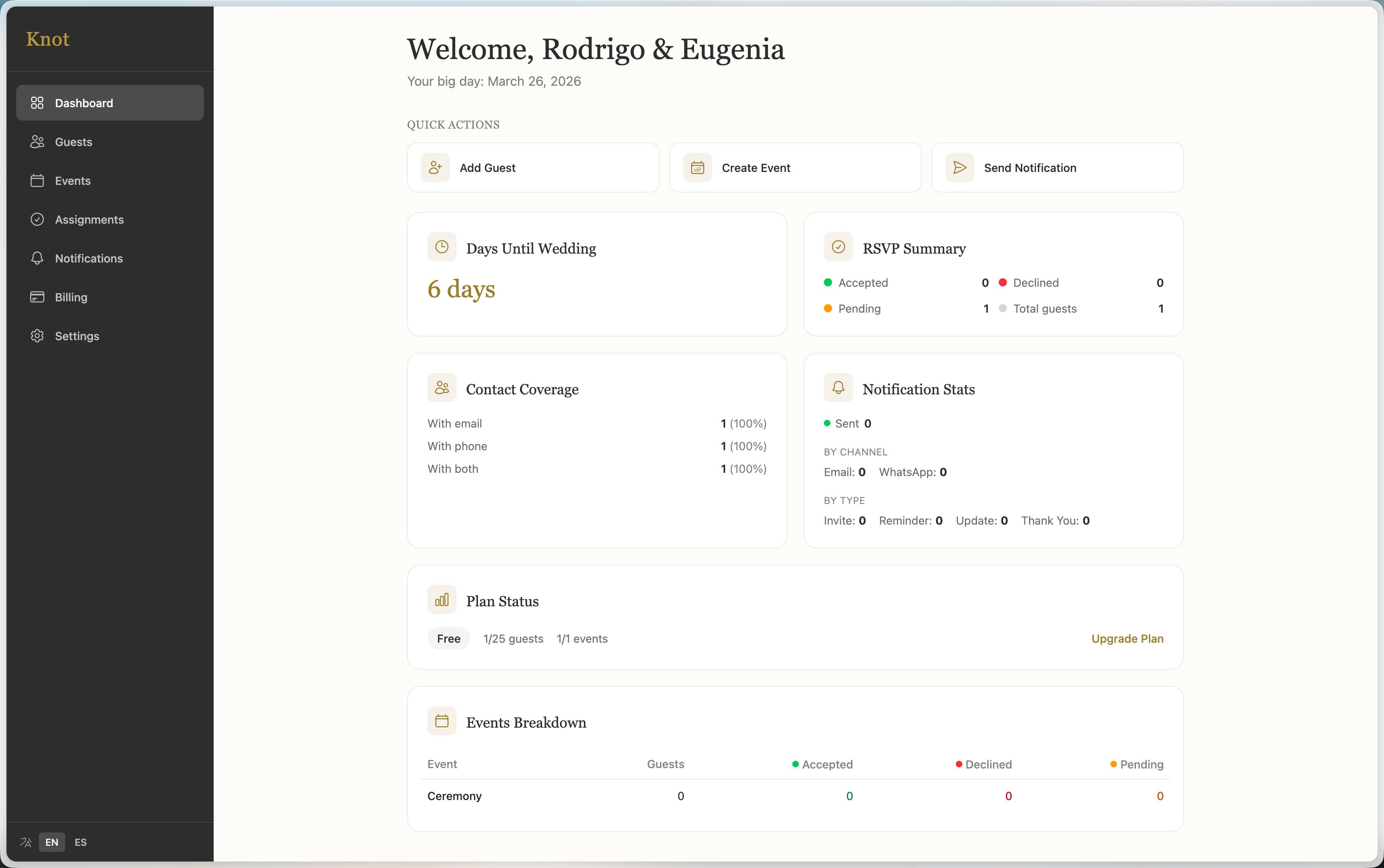Image resolution: width=1384 pixels, height=868 pixels.
Task: Switch language to ES
Action: 81,842
